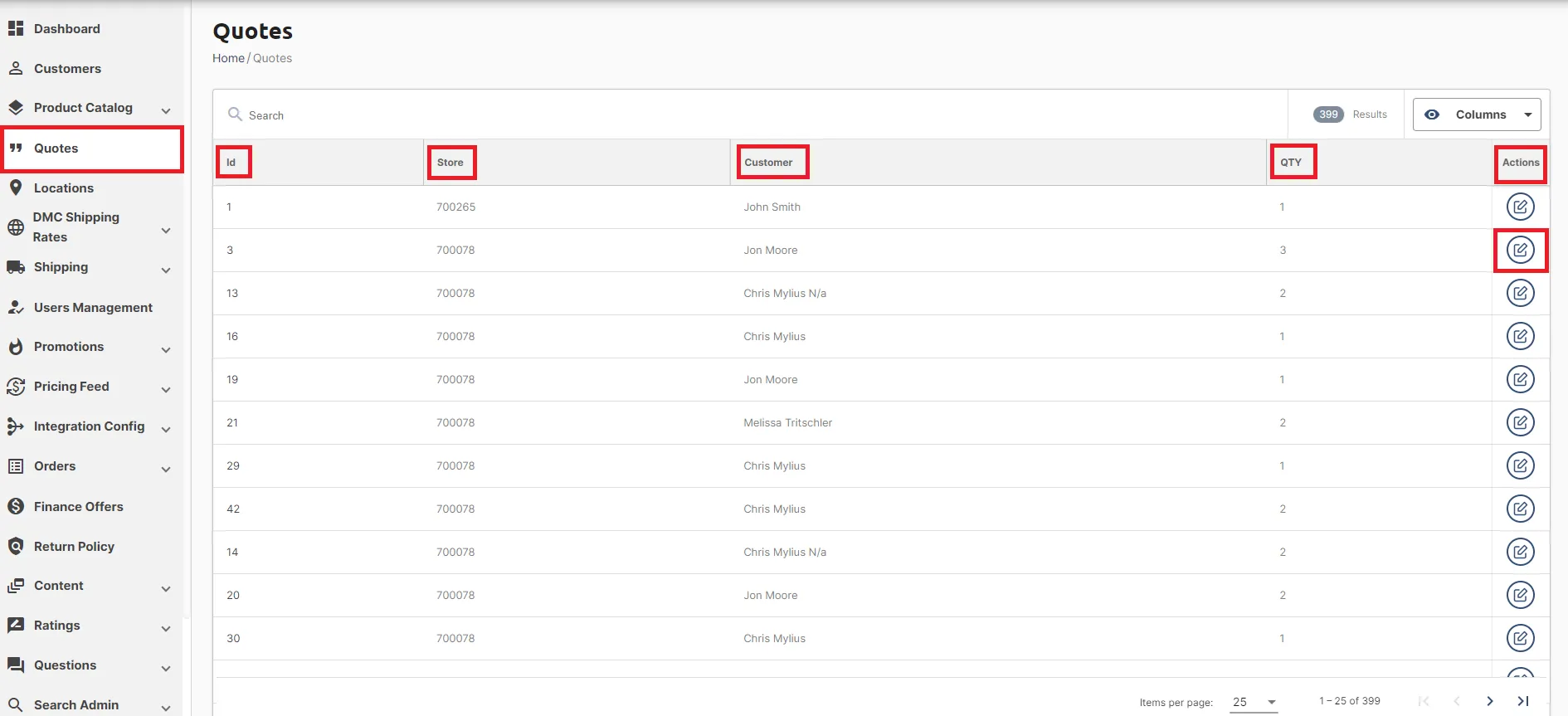Click edit icon for quote Id 20

click(x=1520, y=595)
